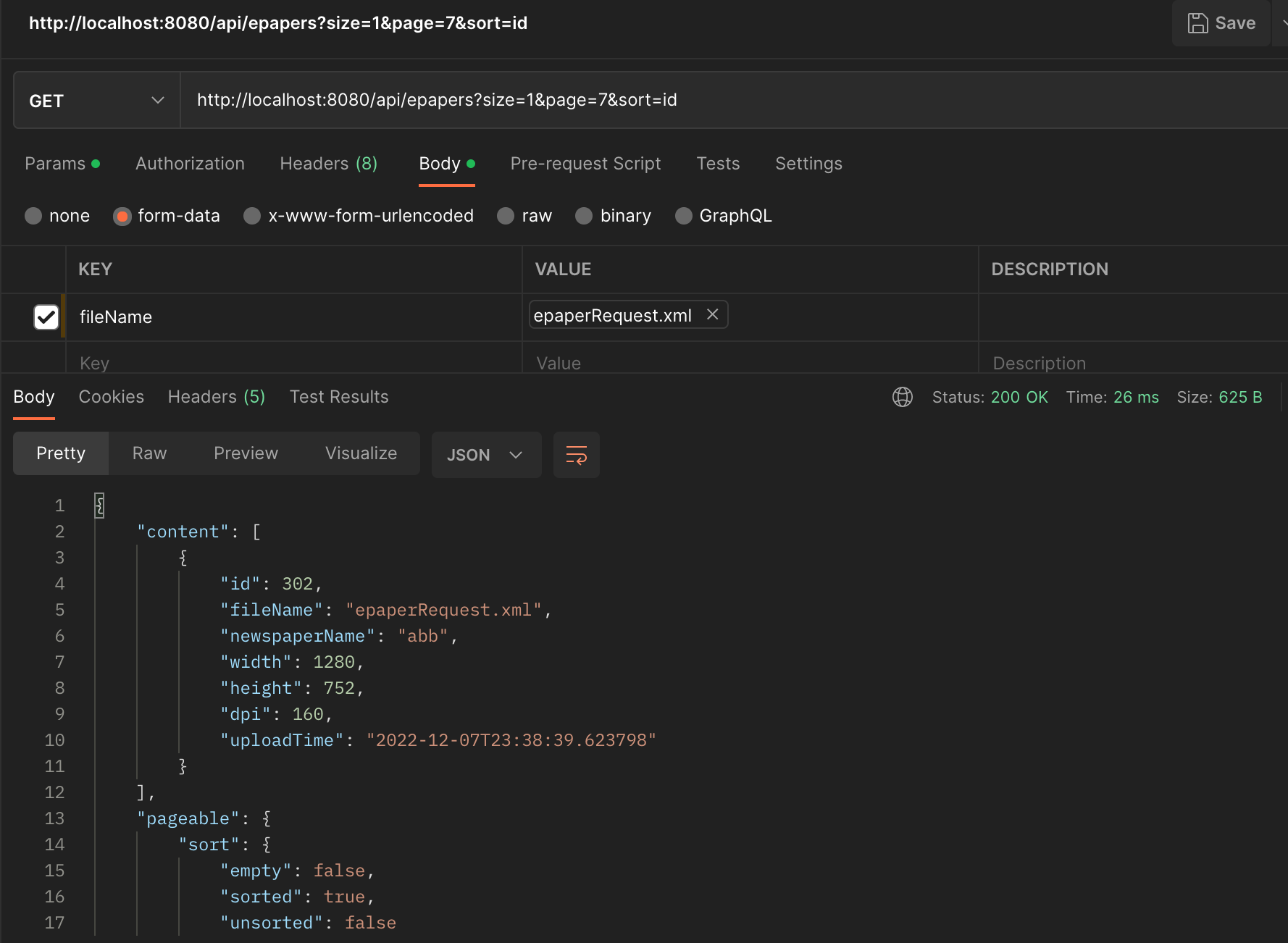Viewport: 1288px width, 943px height.
Task: Switch to the Authorization tab
Action: pyautogui.click(x=190, y=164)
